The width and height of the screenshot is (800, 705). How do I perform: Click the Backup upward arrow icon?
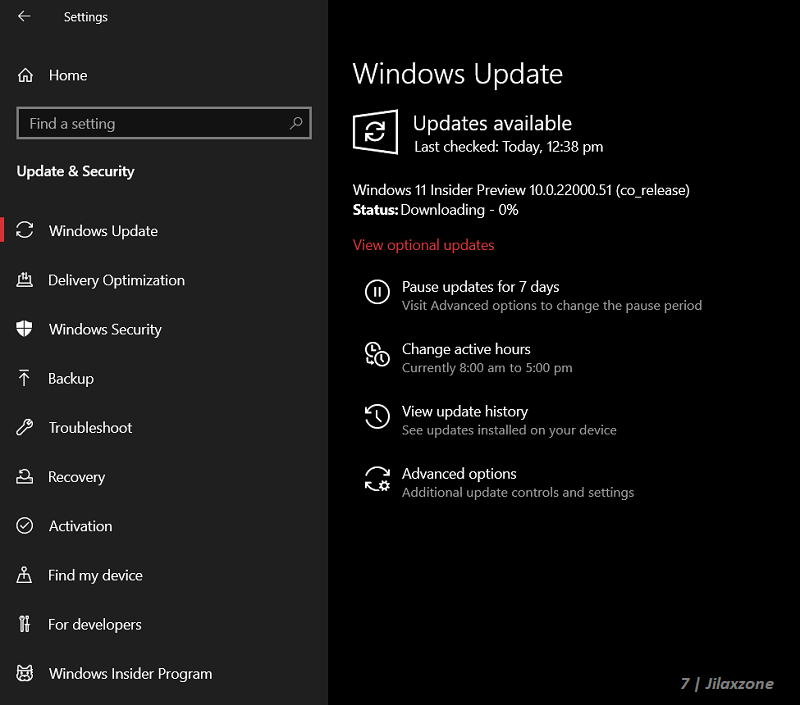point(24,378)
